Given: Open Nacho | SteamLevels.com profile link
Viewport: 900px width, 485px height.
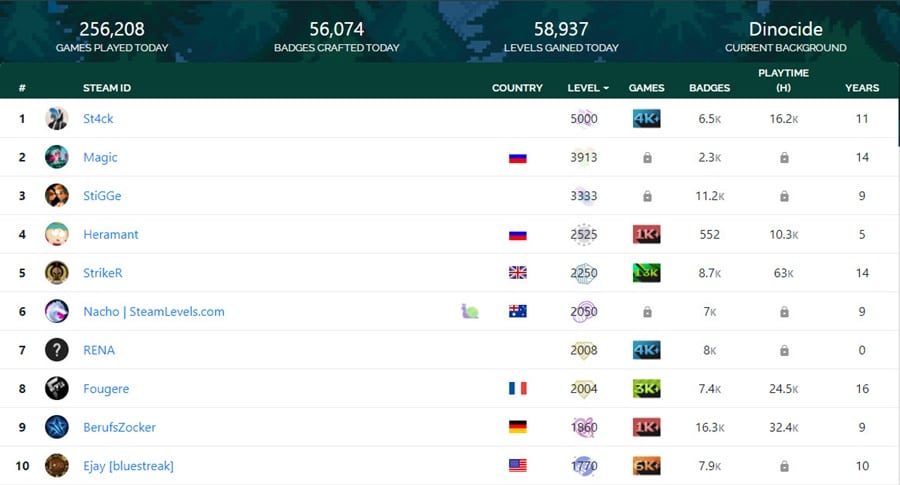Looking at the screenshot, I should pyautogui.click(x=154, y=312).
